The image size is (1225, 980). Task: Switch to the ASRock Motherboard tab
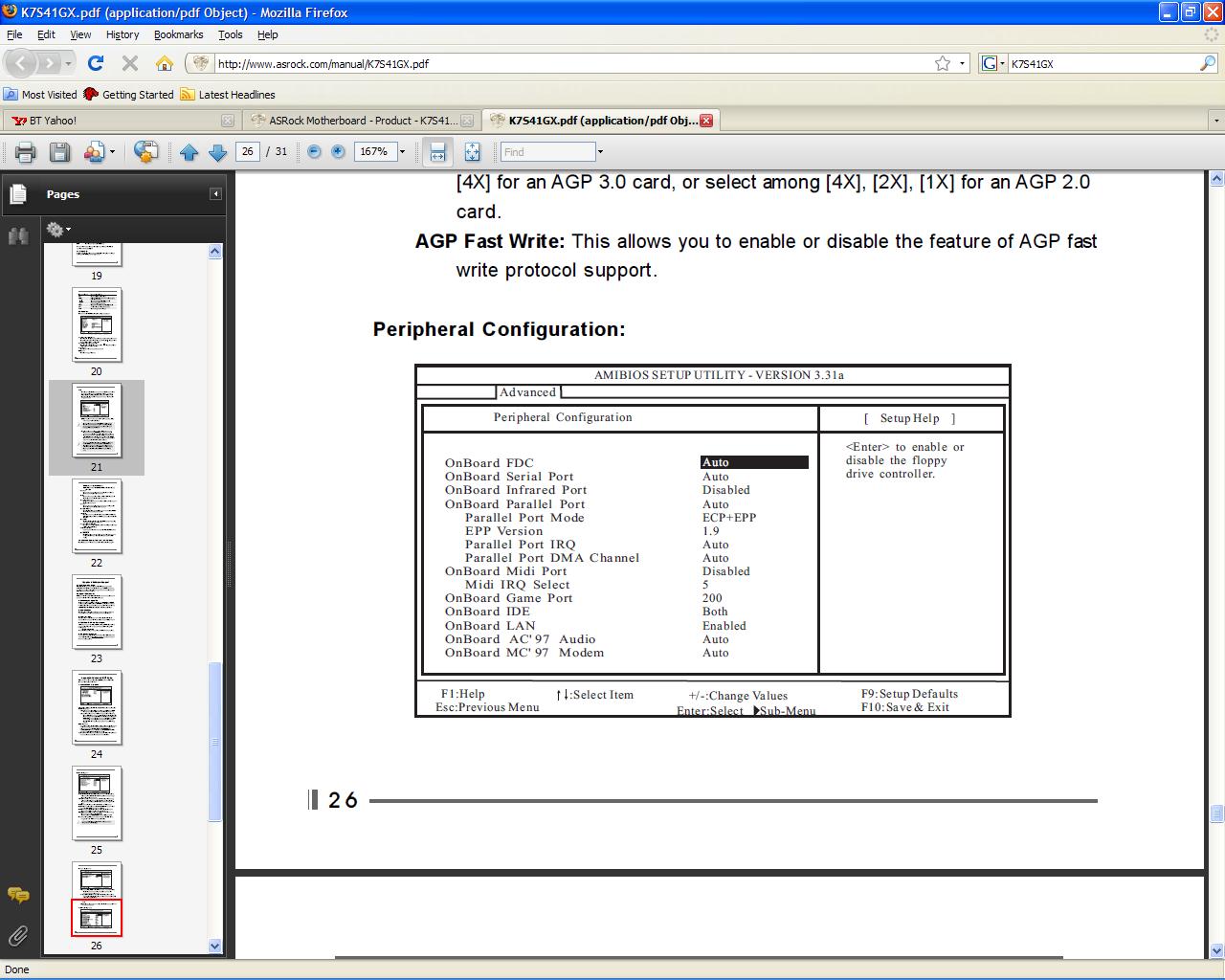click(360, 121)
